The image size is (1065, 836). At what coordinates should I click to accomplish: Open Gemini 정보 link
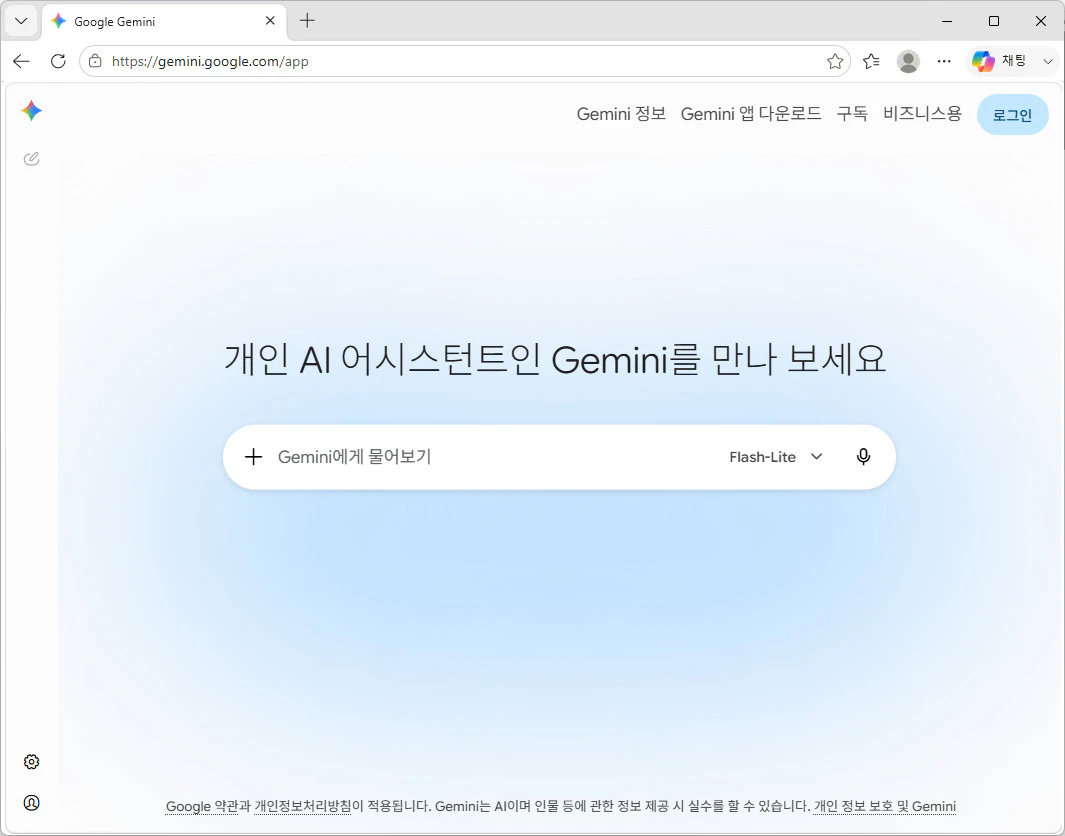click(621, 114)
